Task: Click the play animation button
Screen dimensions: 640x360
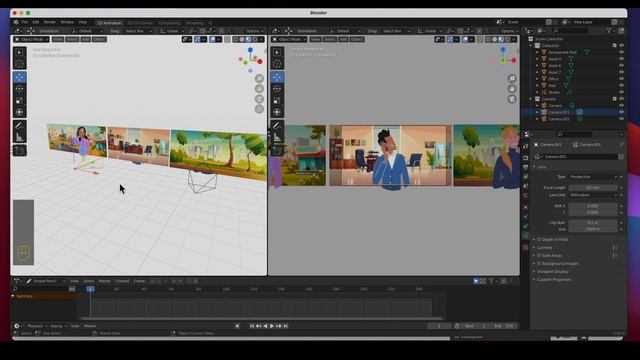Action: pos(272,326)
